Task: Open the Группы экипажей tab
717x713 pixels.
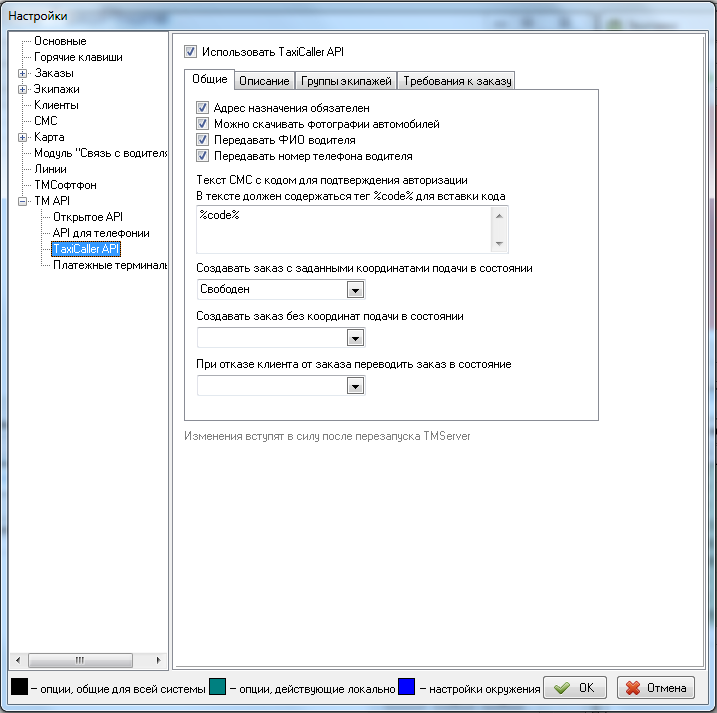Action: [x=345, y=81]
